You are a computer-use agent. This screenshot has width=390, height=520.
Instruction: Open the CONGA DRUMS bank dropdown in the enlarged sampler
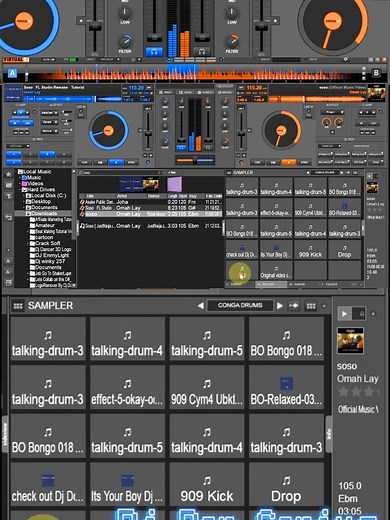point(240,305)
